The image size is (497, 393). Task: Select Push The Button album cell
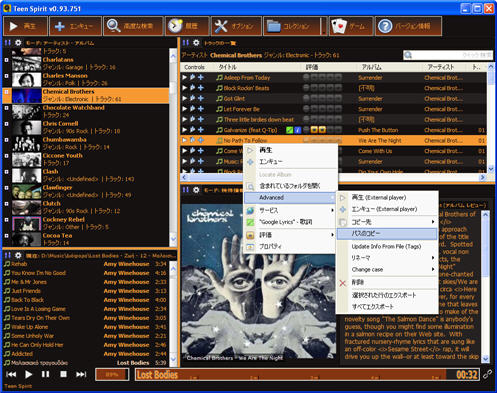coord(378,130)
